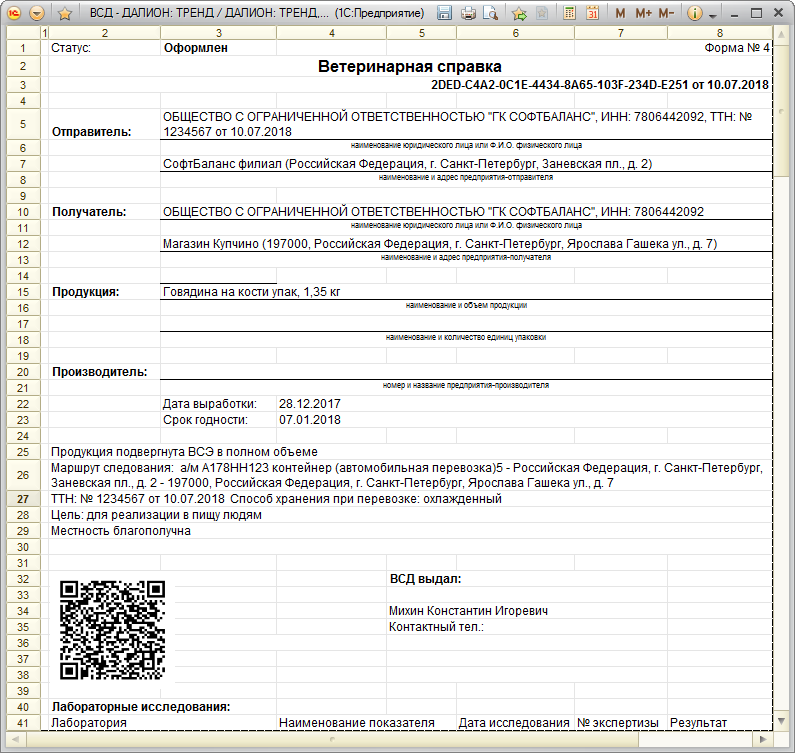The height and width of the screenshot is (753, 795).
Task: Open the main menu dropdown button
Action: coord(37,13)
